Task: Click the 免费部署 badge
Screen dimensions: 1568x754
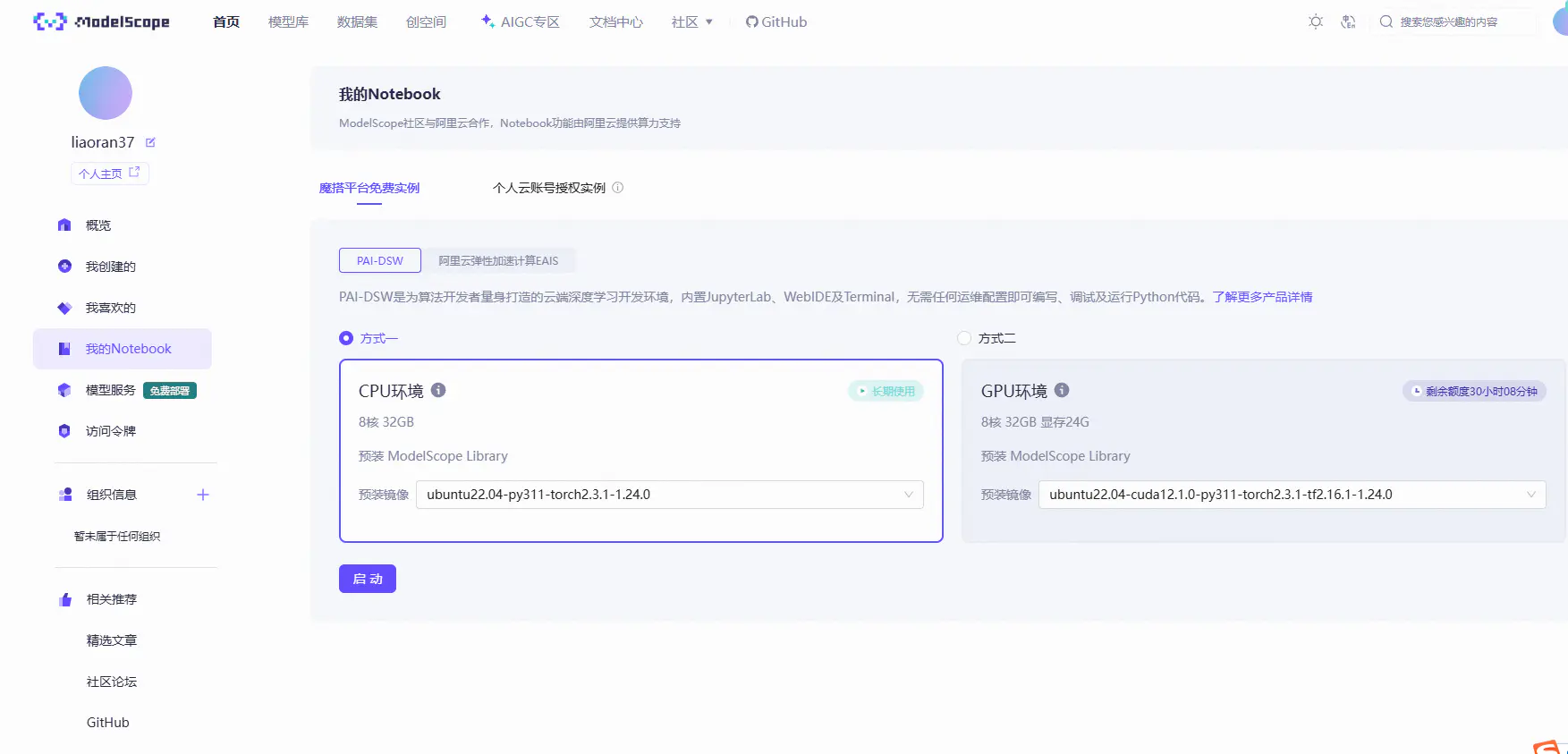Action: click(170, 391)
